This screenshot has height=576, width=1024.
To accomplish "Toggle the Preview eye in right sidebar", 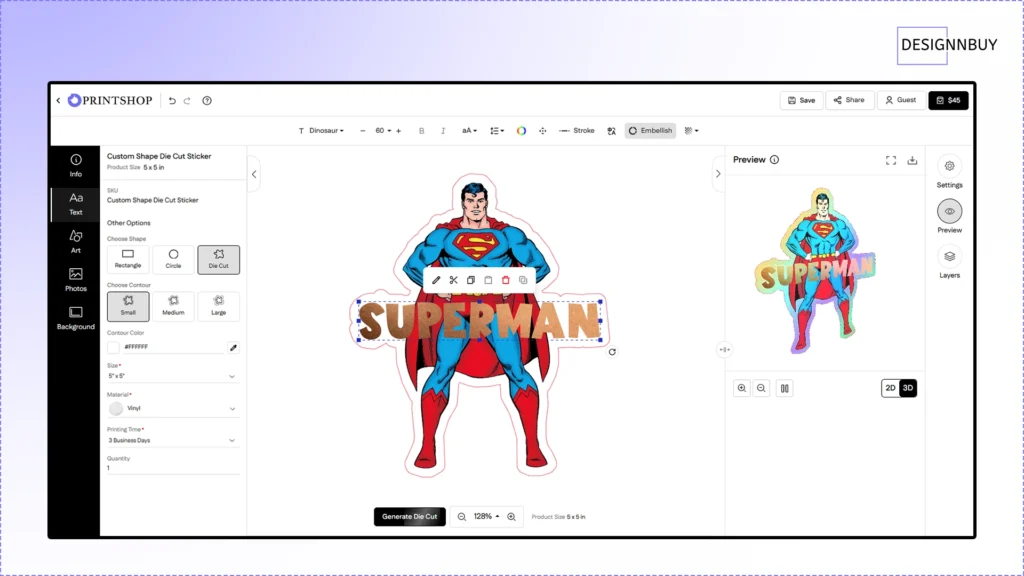I will click(950, 217).
